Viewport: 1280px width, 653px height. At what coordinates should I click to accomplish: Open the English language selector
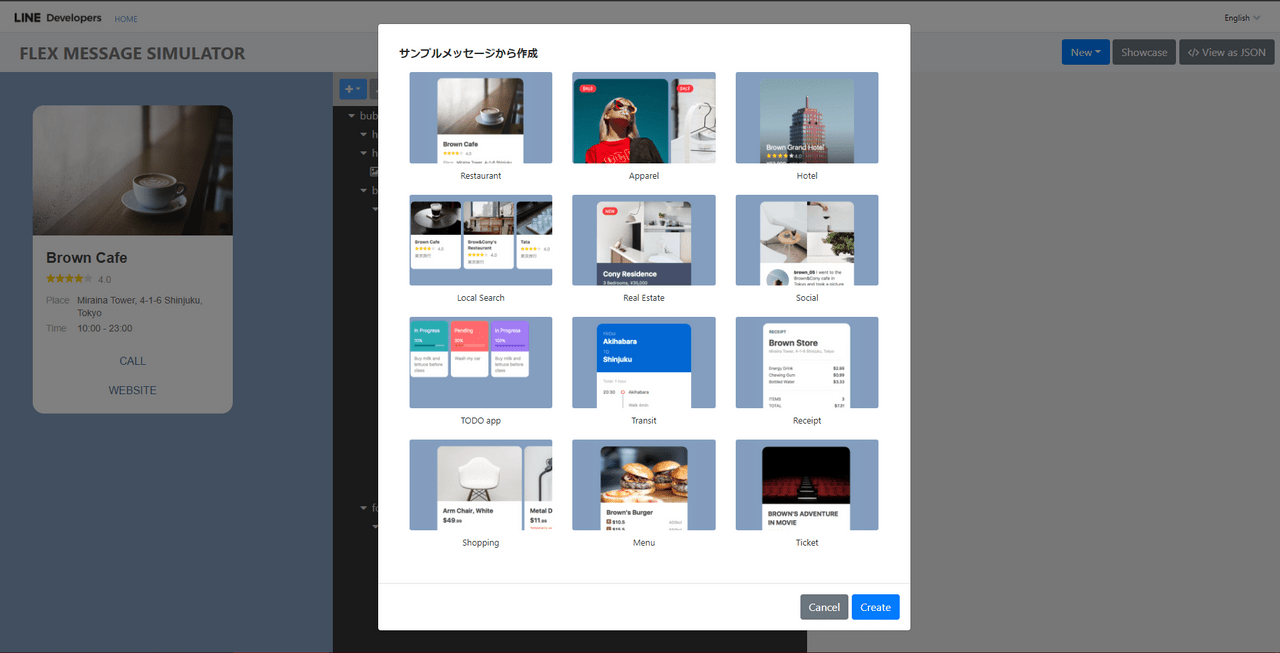pos(1243,18)
